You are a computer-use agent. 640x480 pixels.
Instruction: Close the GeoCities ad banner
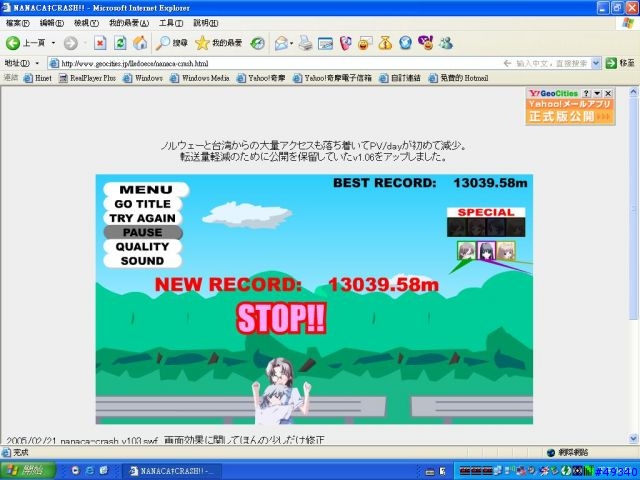coord(608,93)
